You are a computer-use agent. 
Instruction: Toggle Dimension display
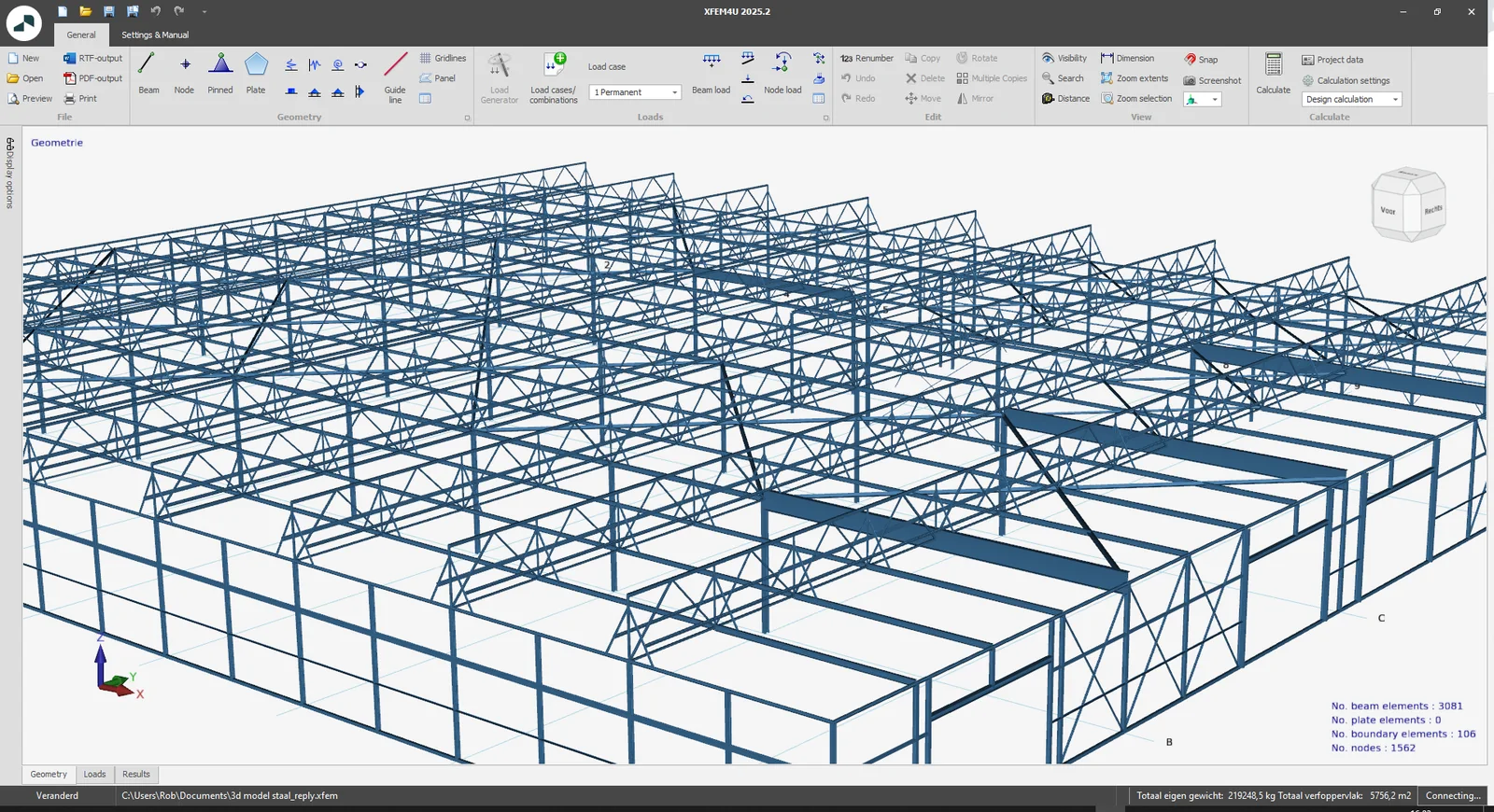(1127, 58)
